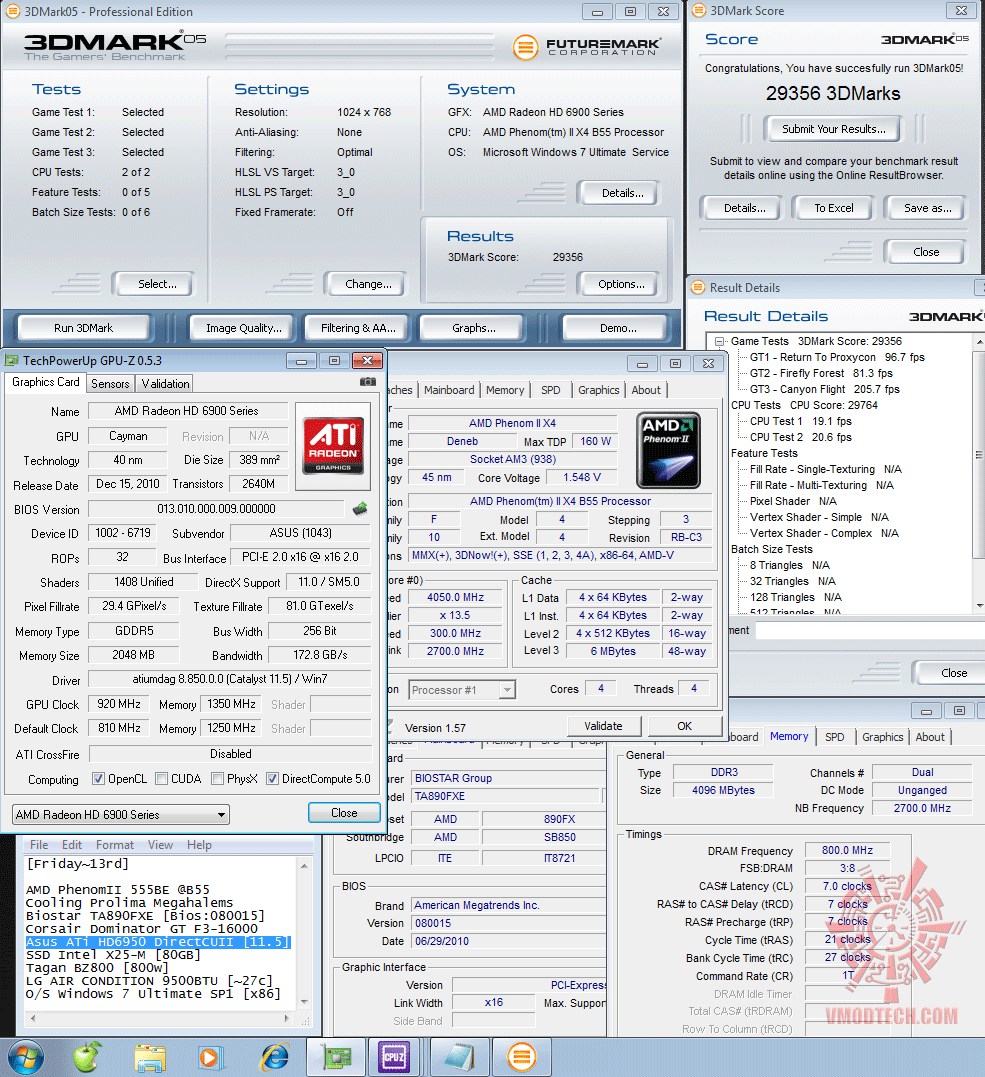Screen dimensions: 985x1077
Task: Click 3DMark05 title bar orange icon
Action: pyautogui.click(x=13, y=12)
